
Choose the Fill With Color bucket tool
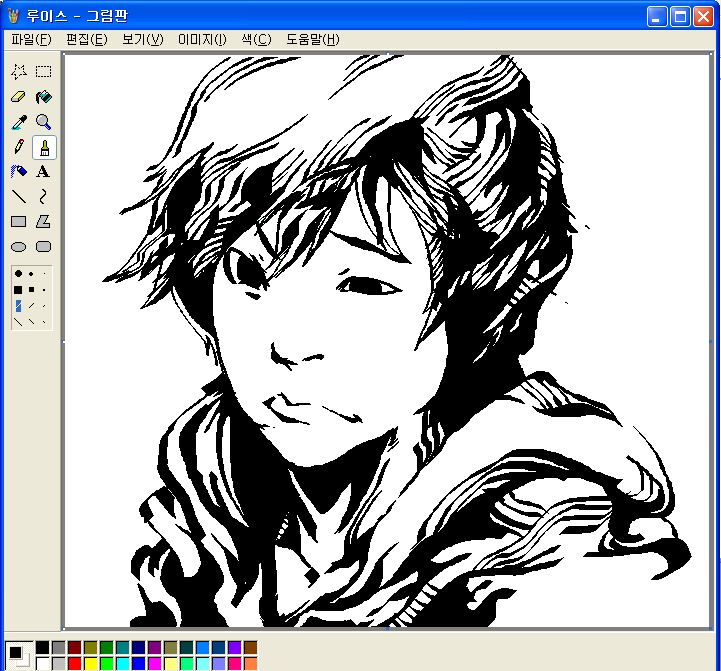point(44,97)
